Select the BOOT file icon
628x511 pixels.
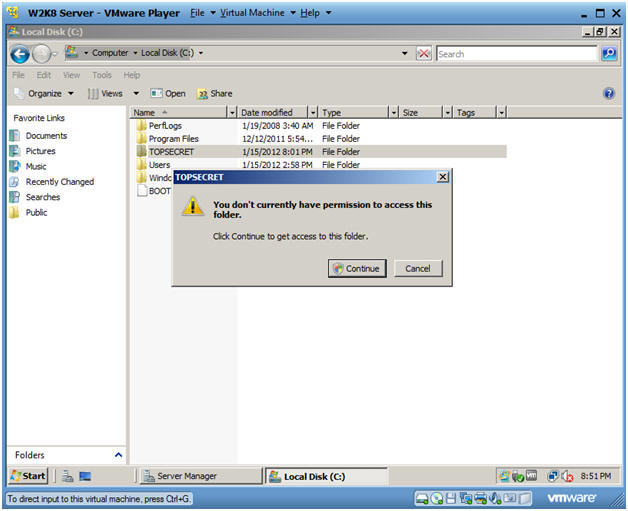142,191
